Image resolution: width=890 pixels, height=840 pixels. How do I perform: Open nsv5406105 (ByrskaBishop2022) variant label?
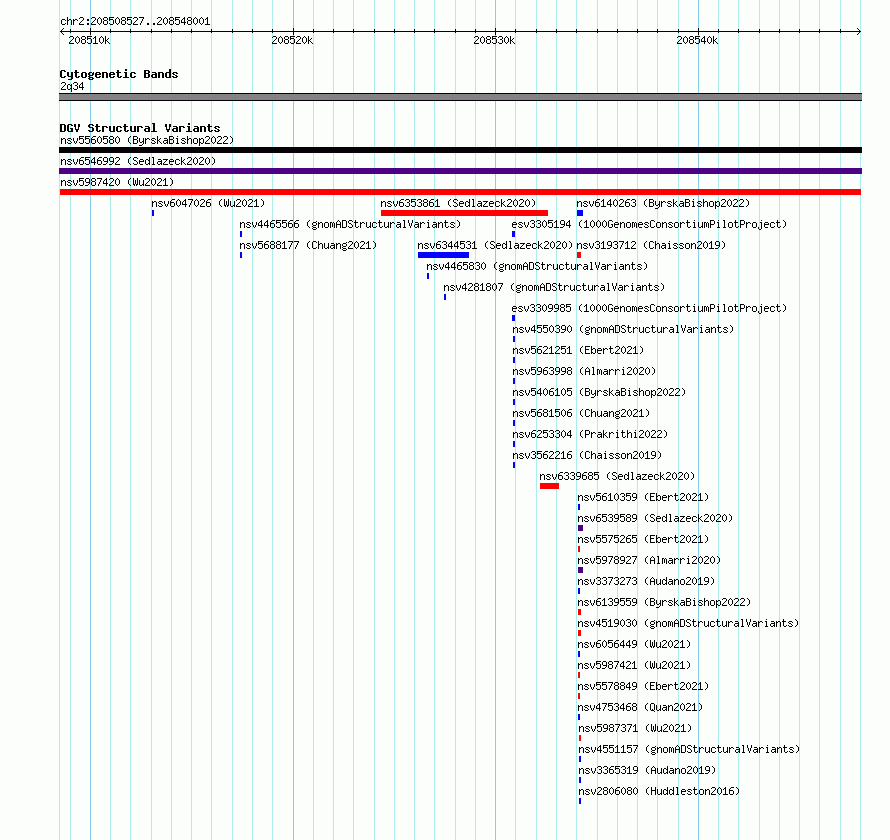tap(599, 392)
